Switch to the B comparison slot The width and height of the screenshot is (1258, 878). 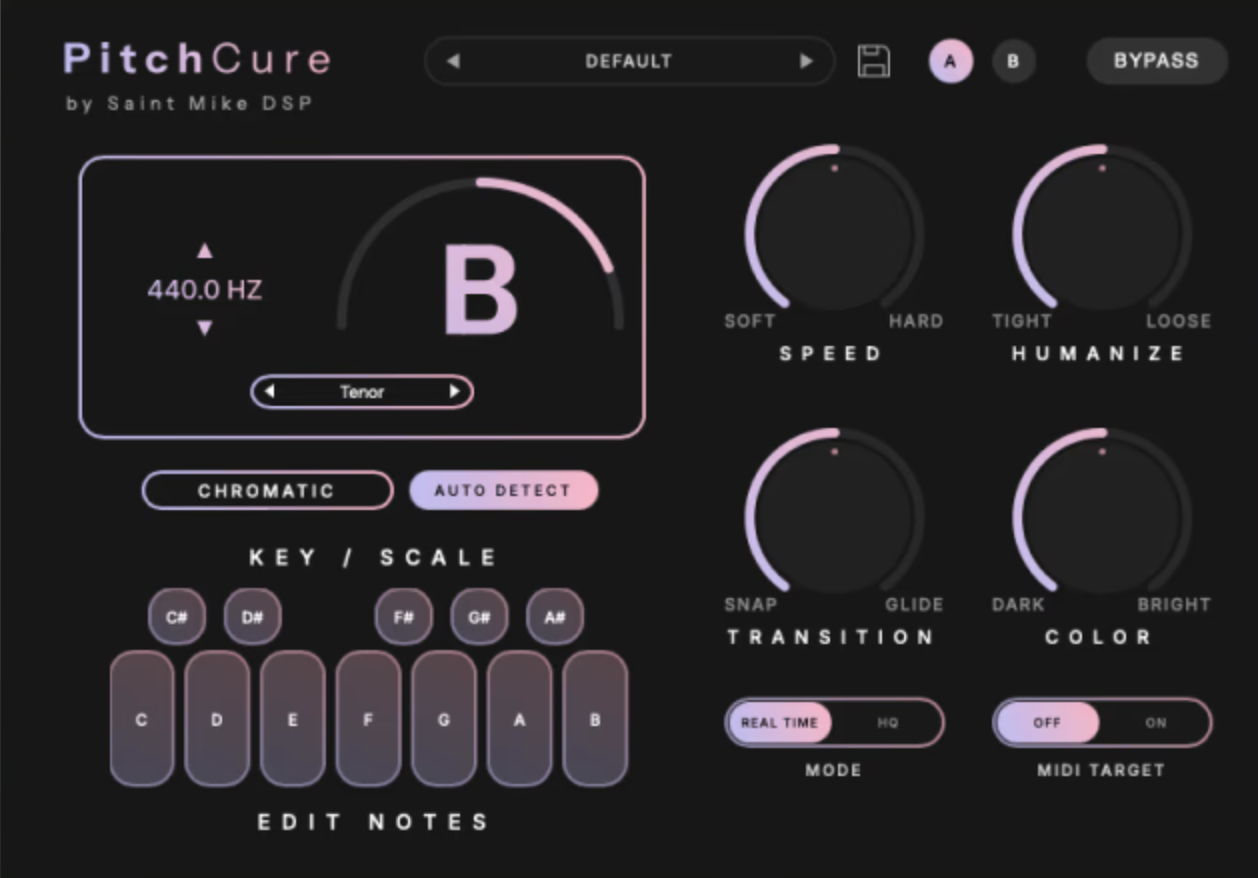1013,61
